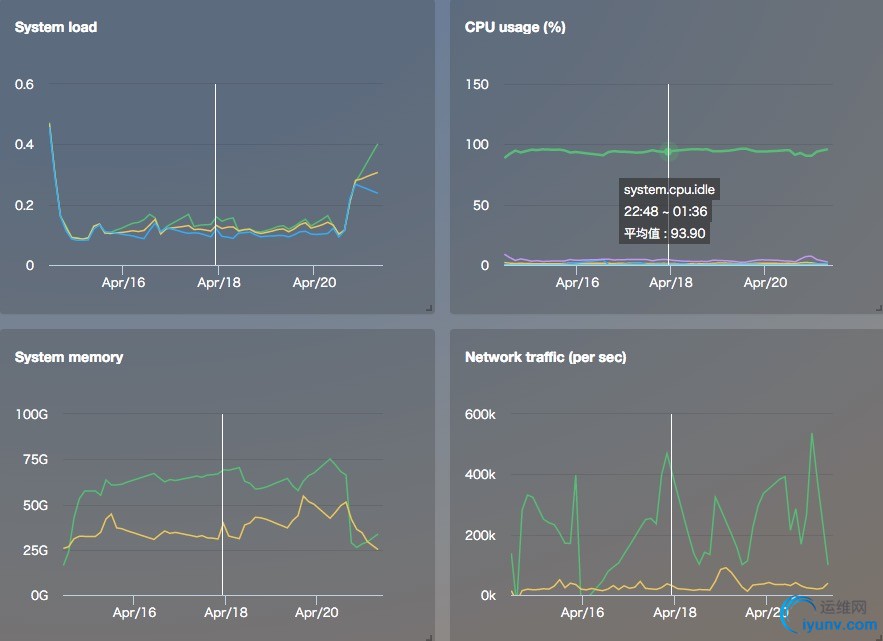Viewport: 883px width, 641px height.
Task: Click the CPU usage panel resize handle
Action: click(878, 309)
